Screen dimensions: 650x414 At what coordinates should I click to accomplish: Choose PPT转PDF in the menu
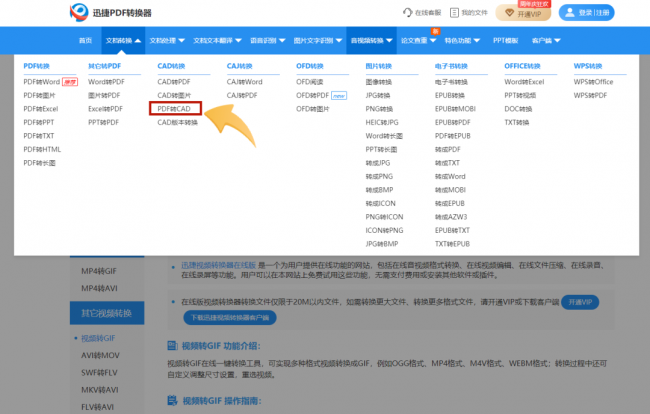[x=103, y=122]
